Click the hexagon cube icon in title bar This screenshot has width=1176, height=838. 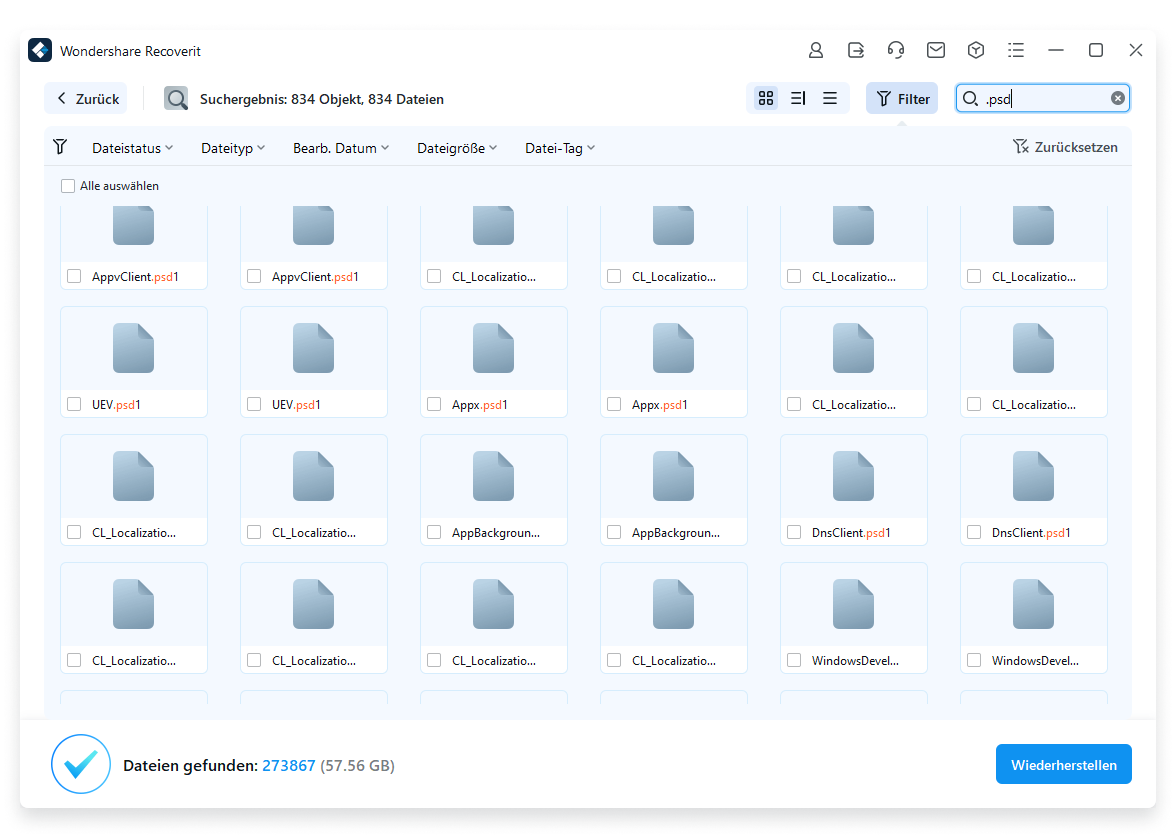click(x=976, y=50)
